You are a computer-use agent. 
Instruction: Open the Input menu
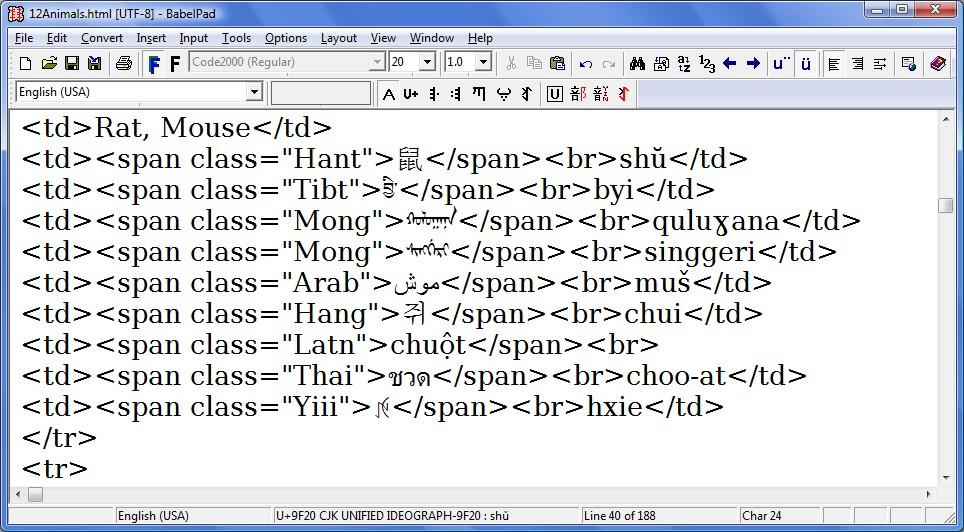pyautogui.click(x=194, y=38)
